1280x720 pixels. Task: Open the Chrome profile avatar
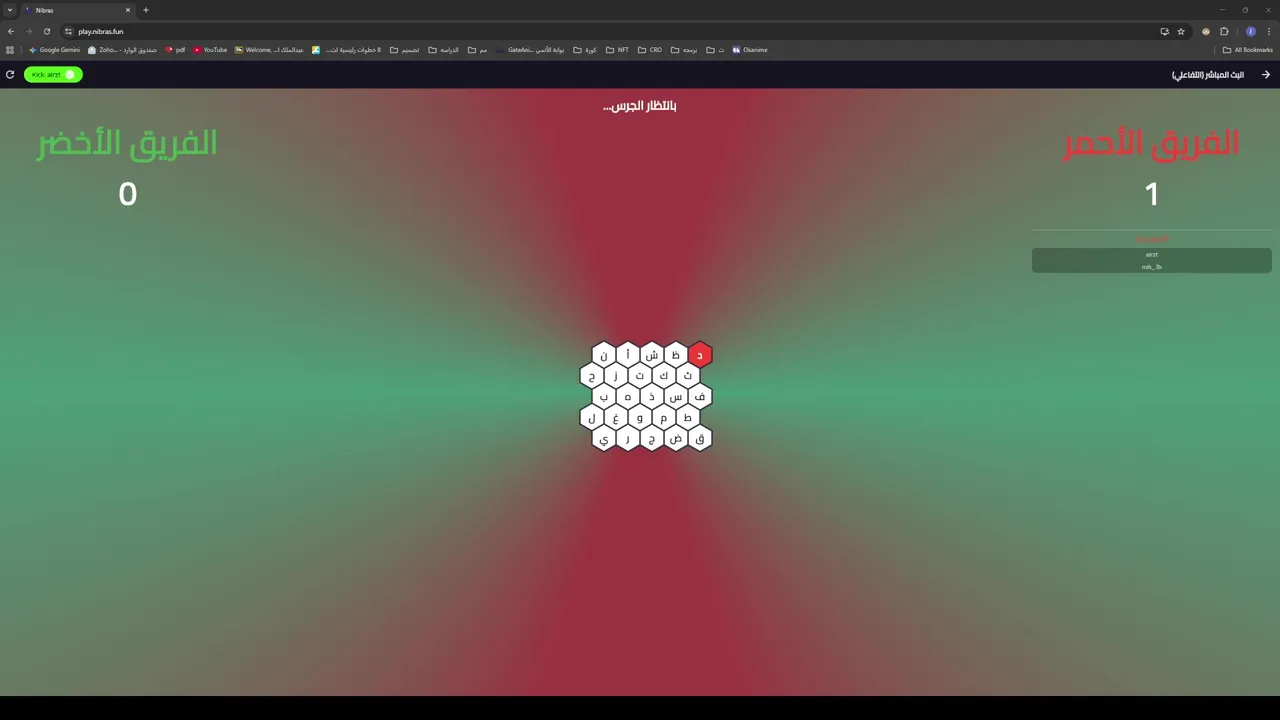(x=1250, y=31)
